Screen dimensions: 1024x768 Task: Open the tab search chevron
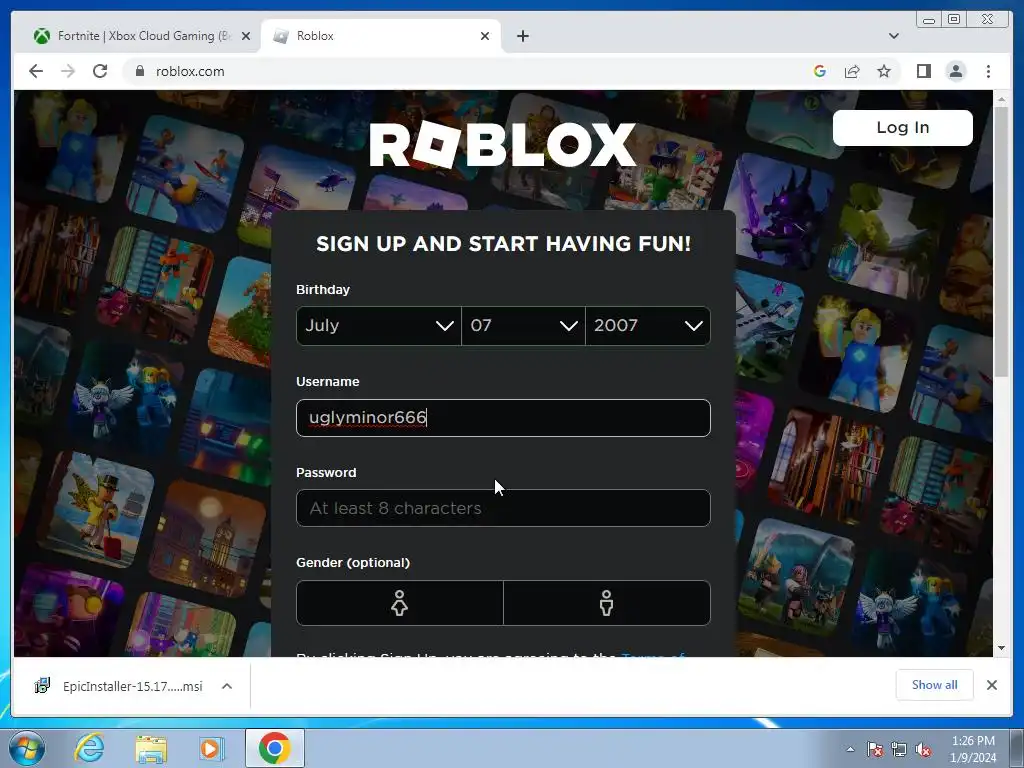click(x=893, y=36)
